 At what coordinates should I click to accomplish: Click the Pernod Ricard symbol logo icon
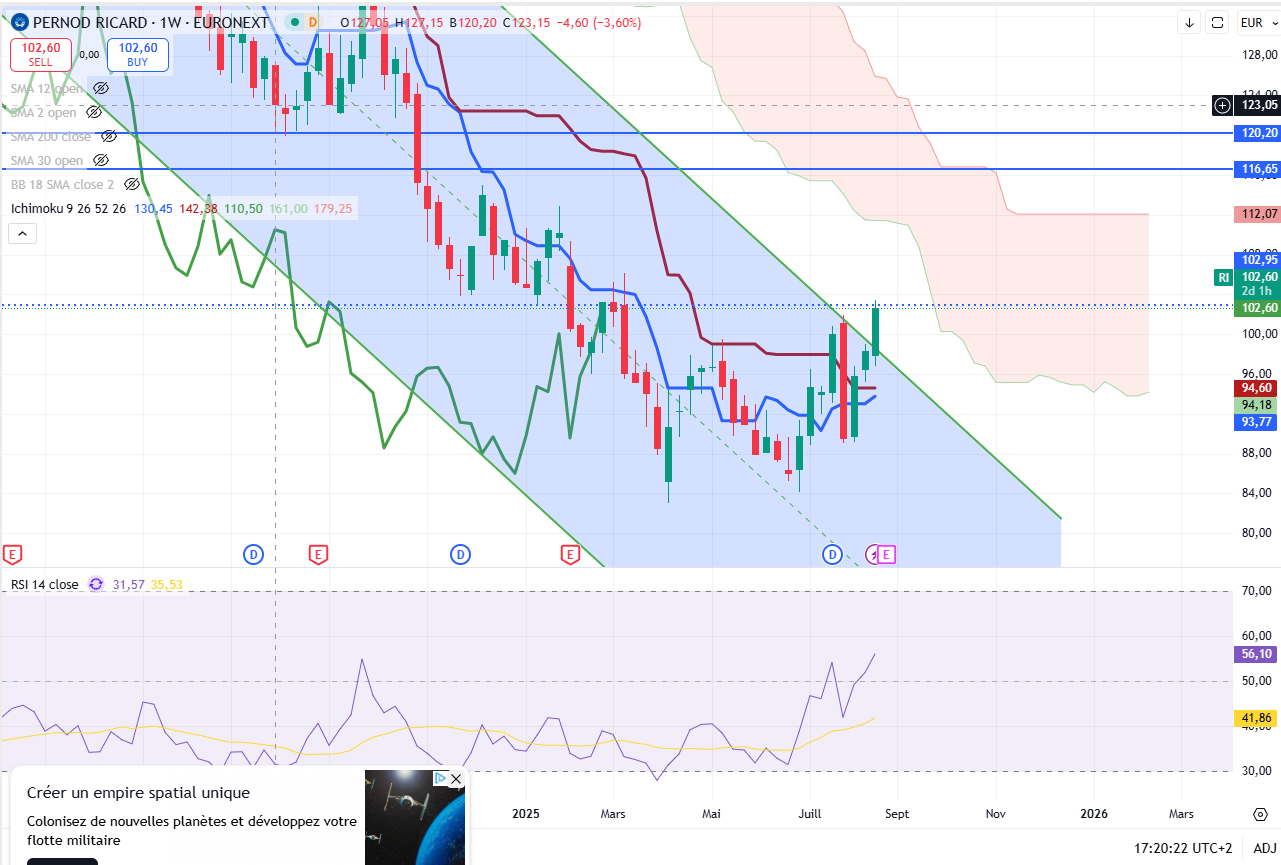click(20, 22)
